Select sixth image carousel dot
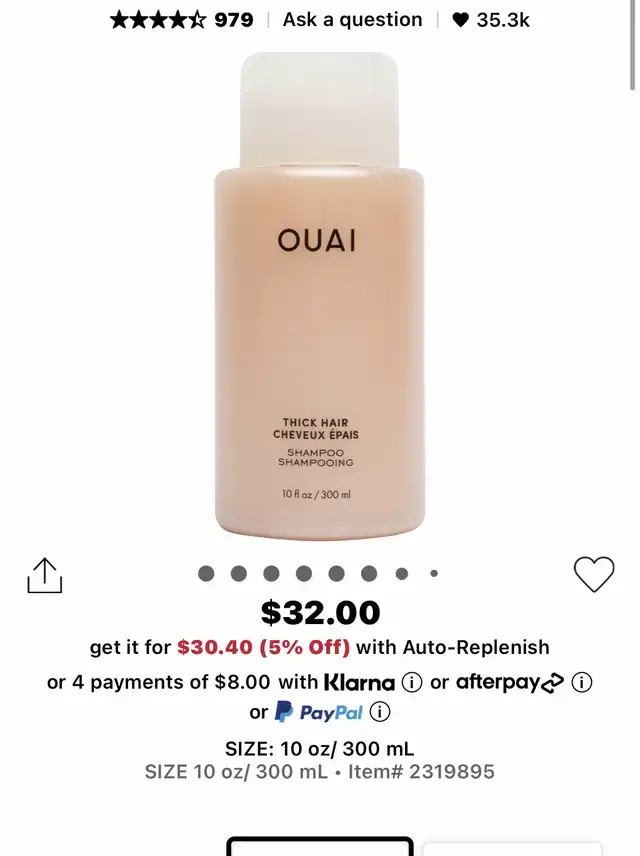The height and width of the screenshot is (856, 640). tap(369, 574)
